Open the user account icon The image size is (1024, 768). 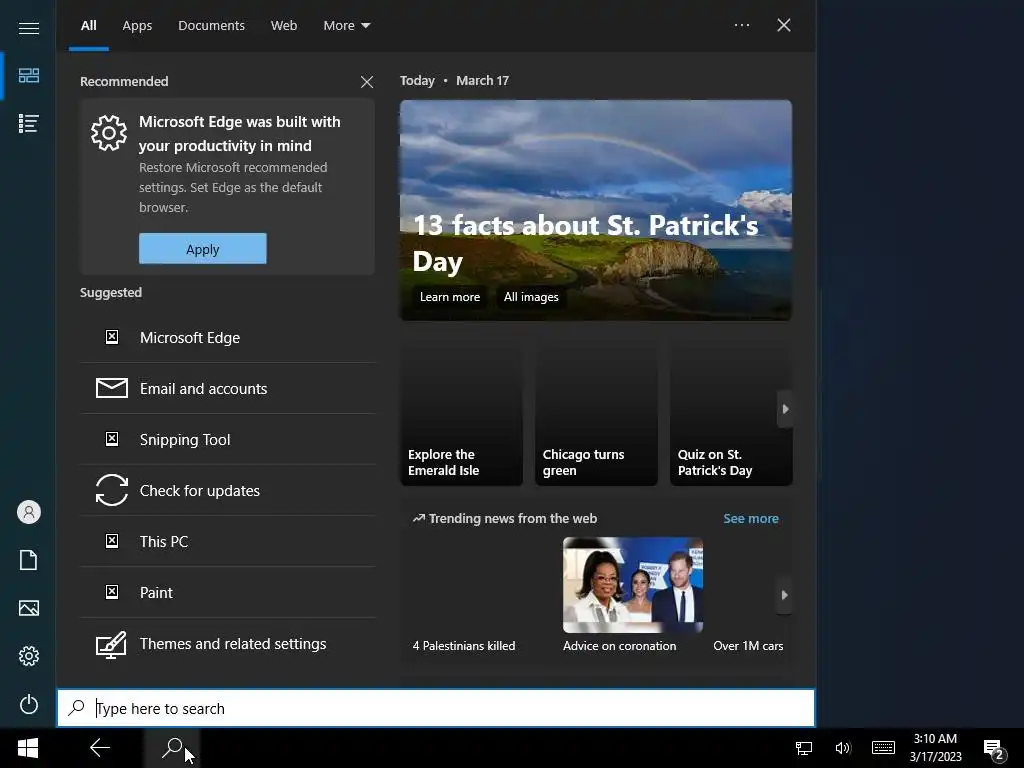[29, 512]
